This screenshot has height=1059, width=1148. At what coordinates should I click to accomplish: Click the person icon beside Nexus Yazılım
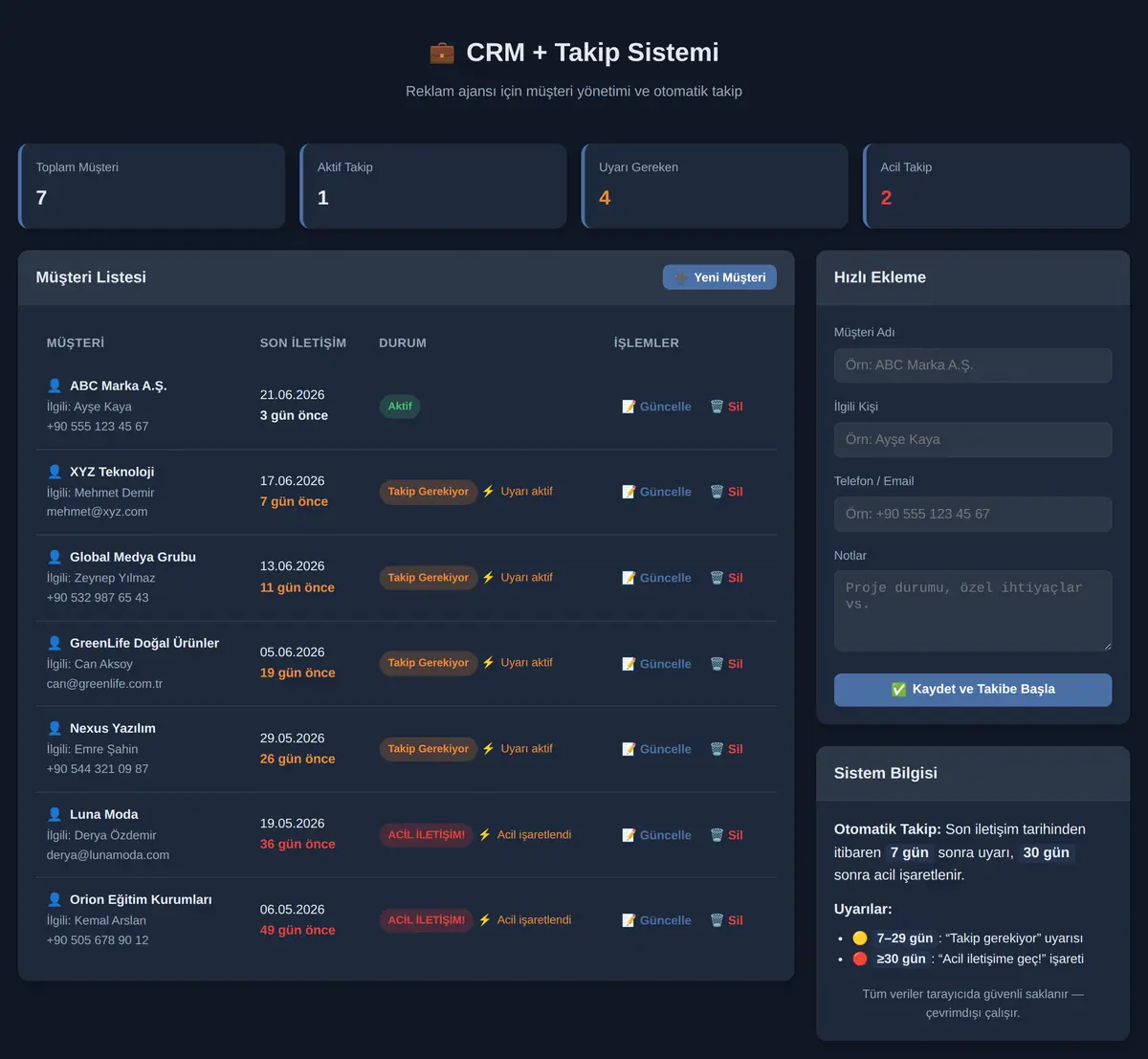coord(55,728)
